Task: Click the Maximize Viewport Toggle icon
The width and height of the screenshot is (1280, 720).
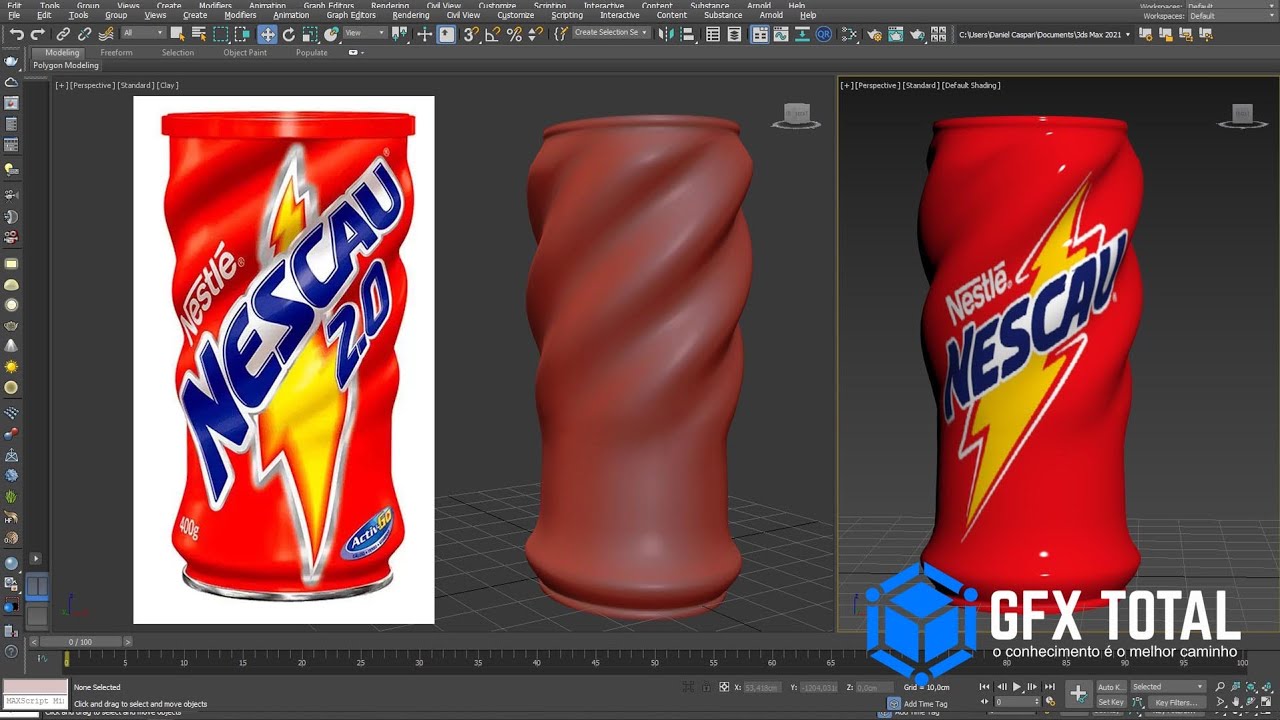Action: coord(1266,702)
